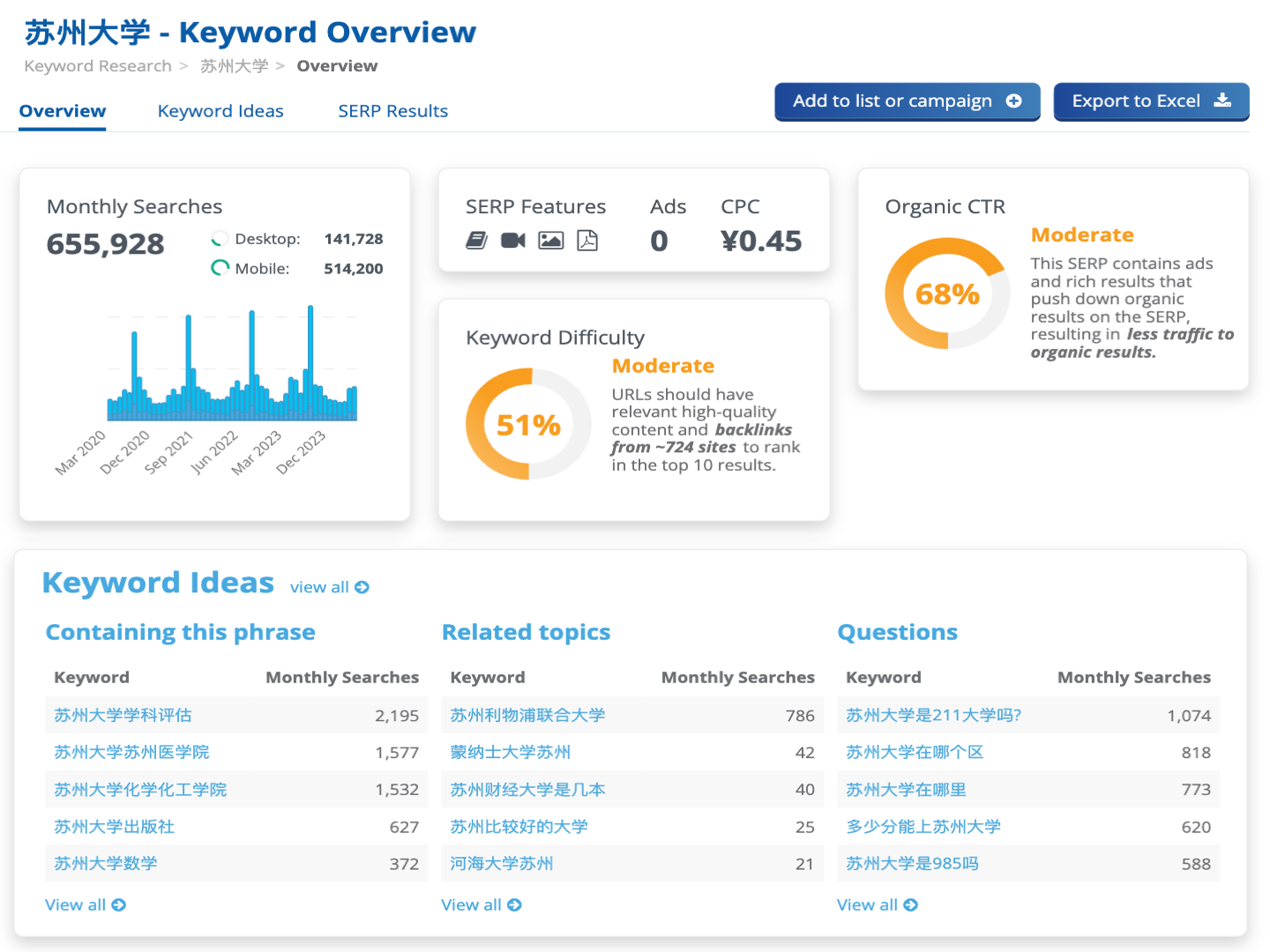The height and width of the screenshot is (952, 1270).
Task: Click view all next to Keyword Ideas heading
Action: [329, 588]
